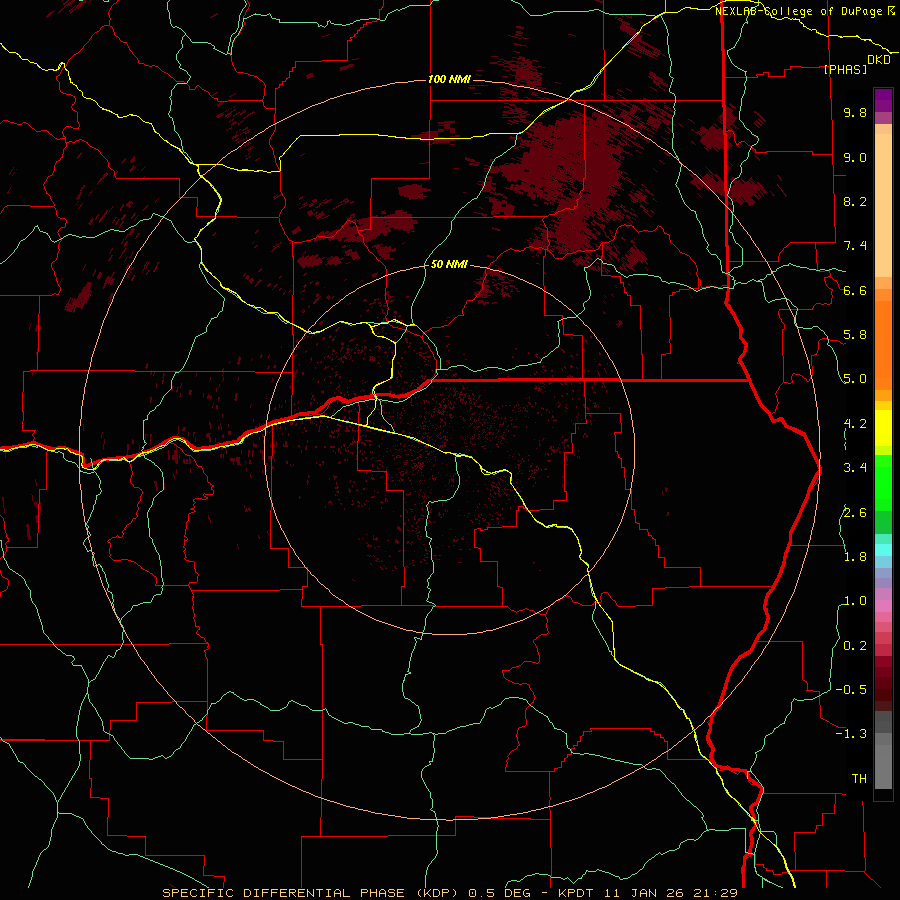Click the 7.4 scale value
The image size is (900, 900).
coord(855,246)
